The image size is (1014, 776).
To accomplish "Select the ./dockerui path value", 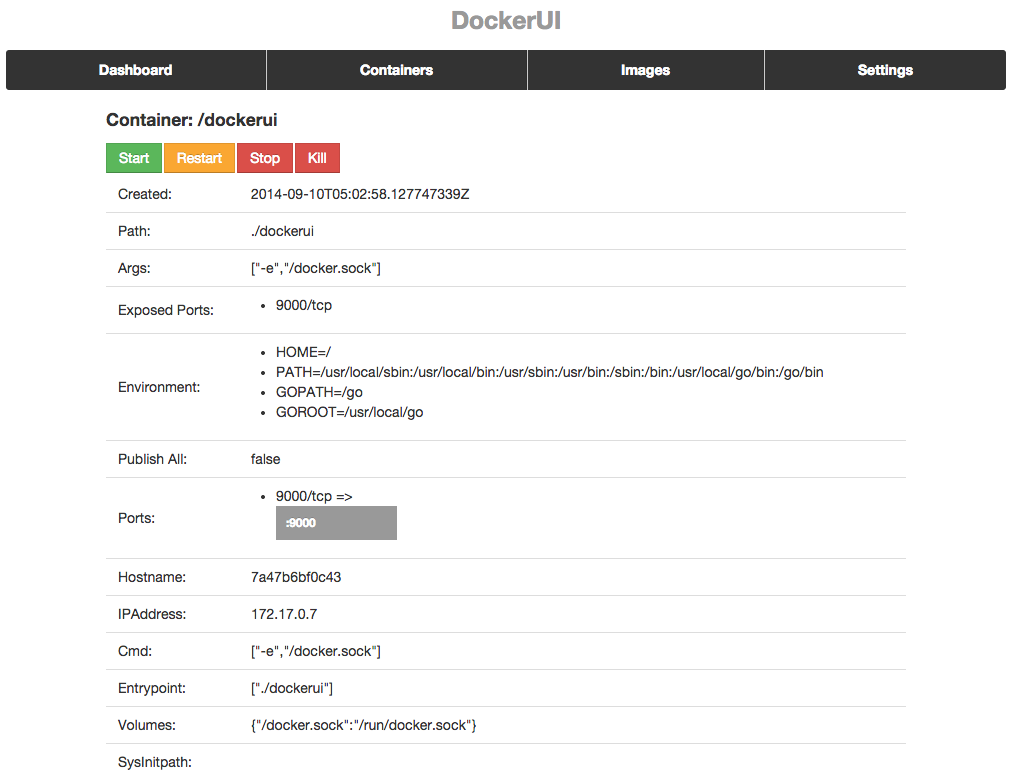I will [282, 231].
